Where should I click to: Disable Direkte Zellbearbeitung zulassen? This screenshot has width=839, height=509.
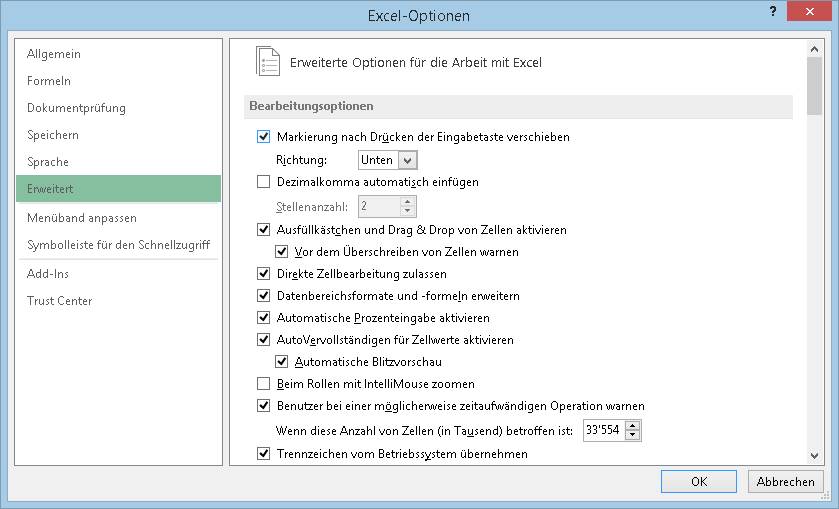(263, 274)
